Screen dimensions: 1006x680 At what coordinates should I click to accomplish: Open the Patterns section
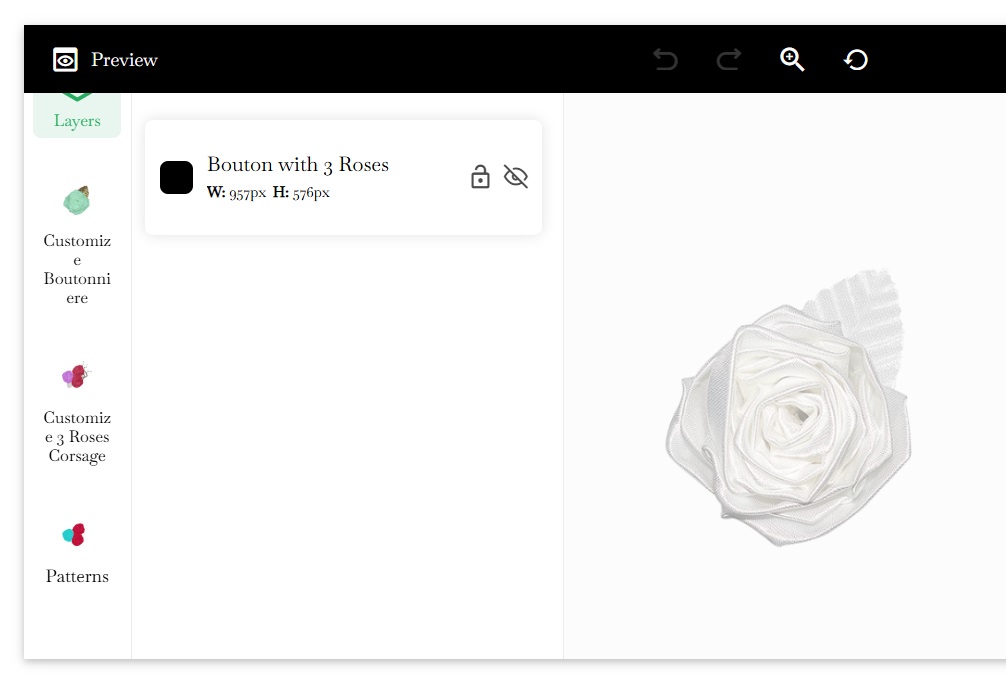(x=77, y=576)
